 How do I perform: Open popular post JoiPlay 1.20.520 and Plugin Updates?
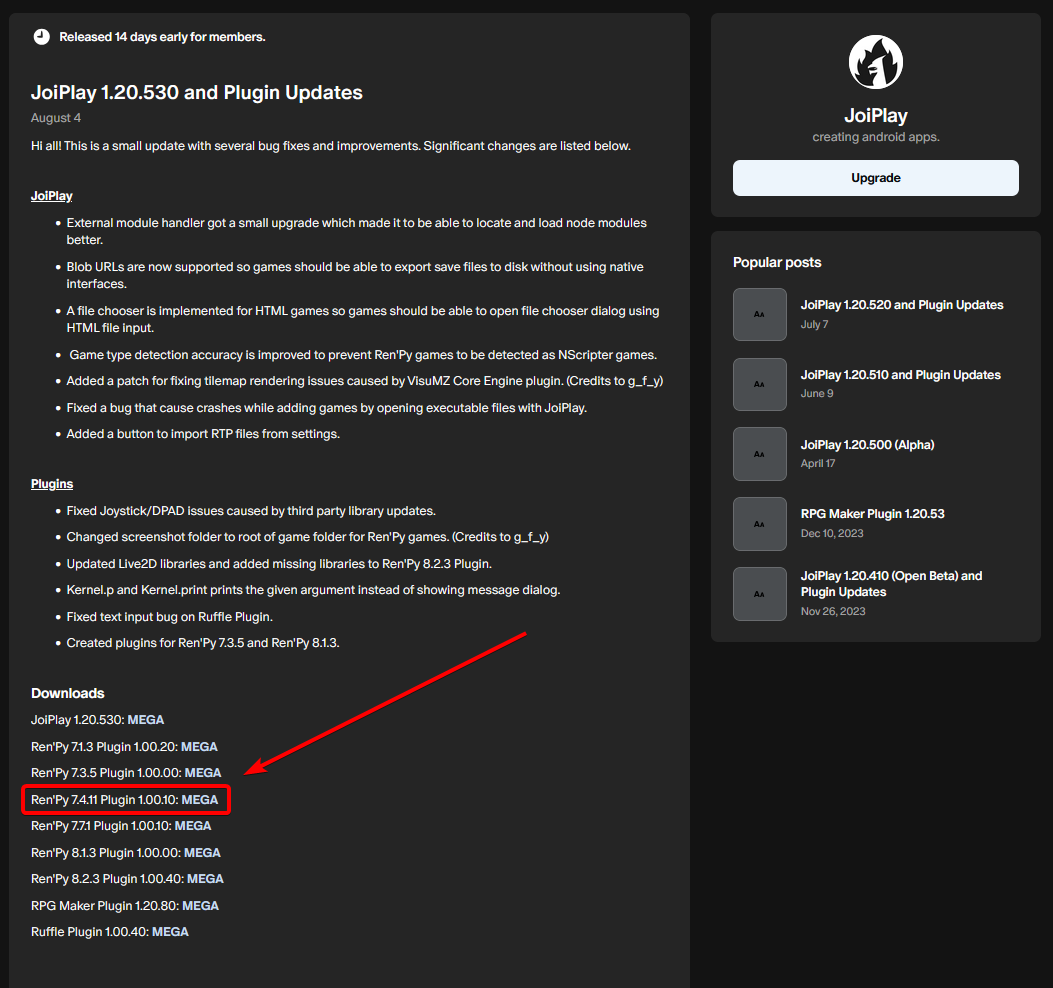tap(902, 305)
